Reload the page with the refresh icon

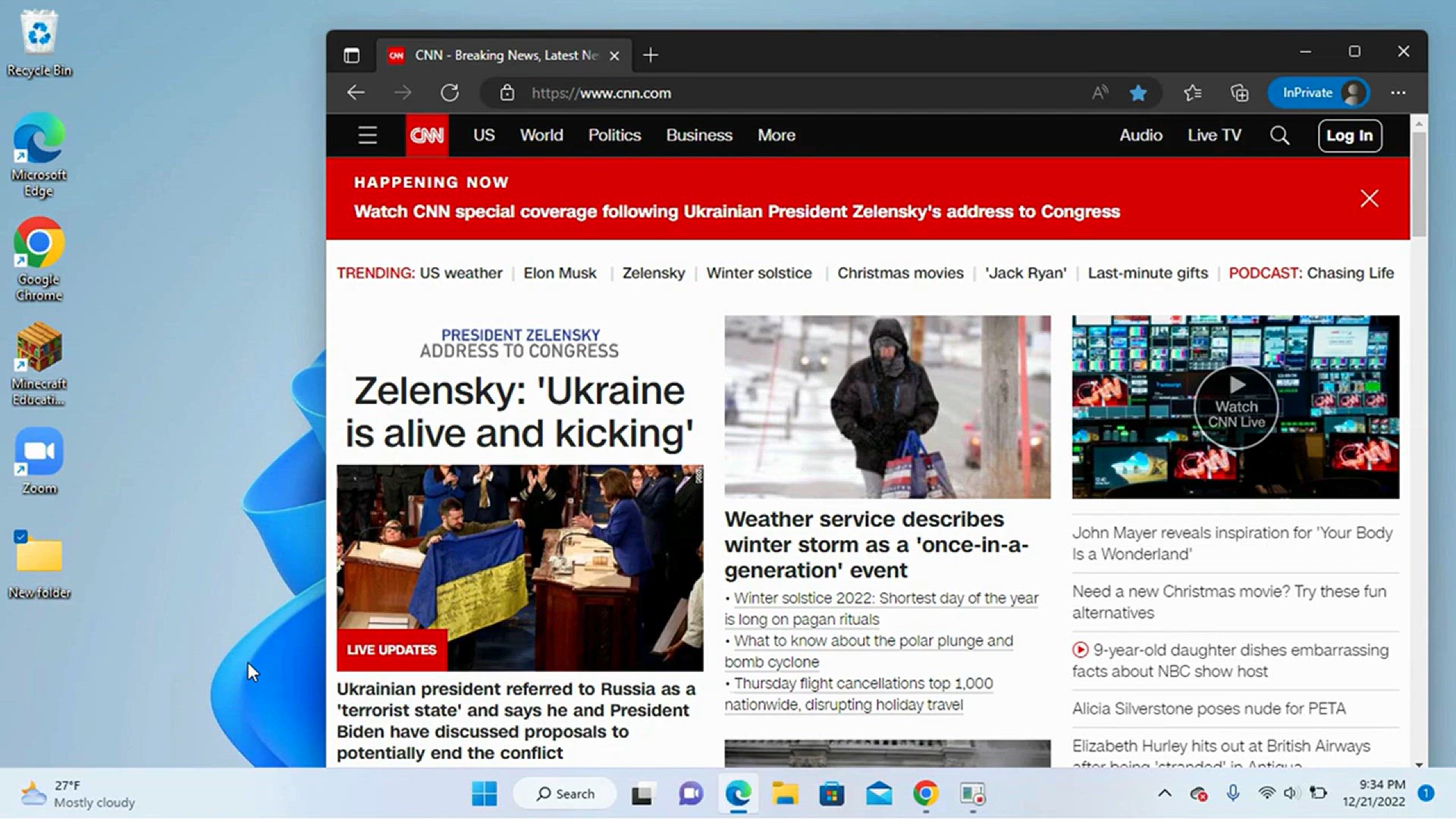click(x=450, y=93)
